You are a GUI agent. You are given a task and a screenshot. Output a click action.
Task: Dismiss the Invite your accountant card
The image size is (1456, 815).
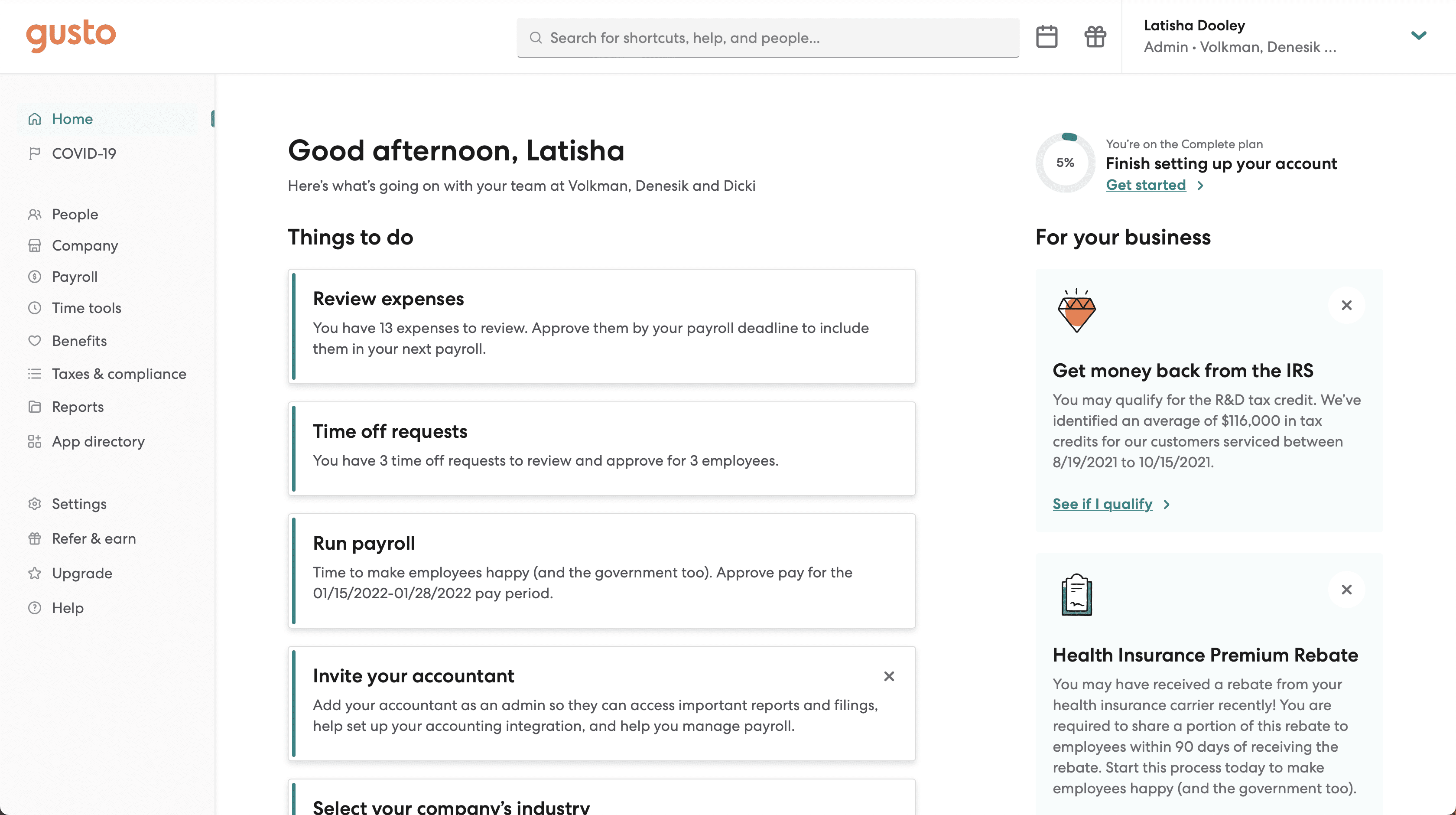(888, 676)
